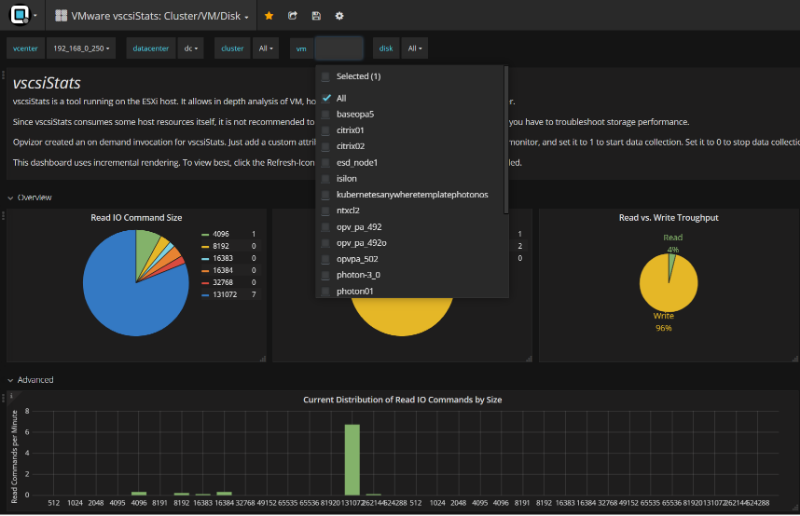Click the vscsiStats heading text
The image size is (800, 516).
[47, 83]
